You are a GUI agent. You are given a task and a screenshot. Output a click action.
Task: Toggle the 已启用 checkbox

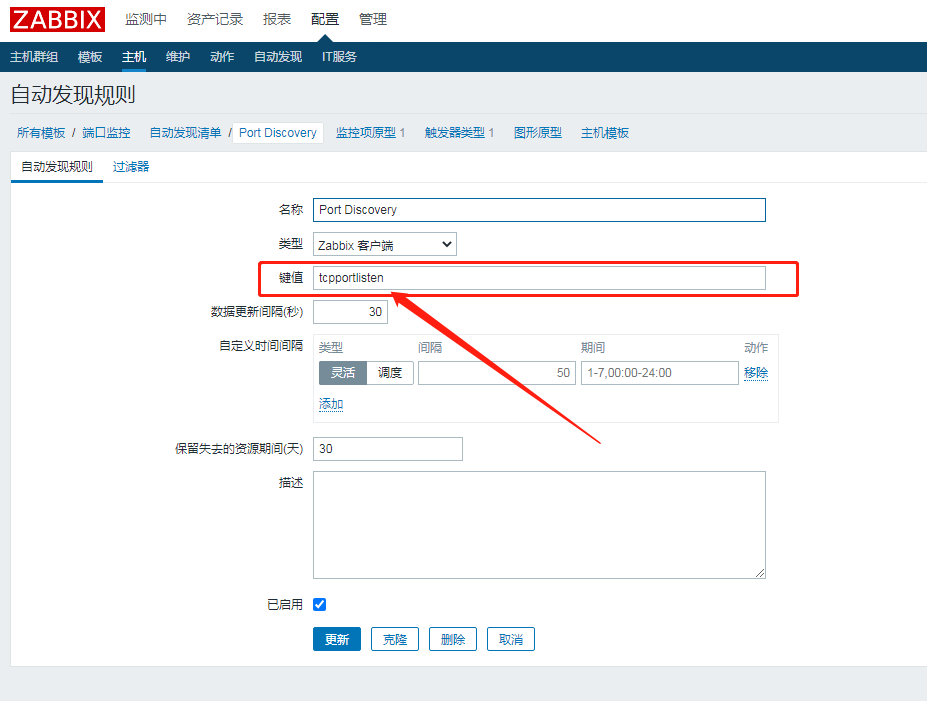tap(320, 604)
